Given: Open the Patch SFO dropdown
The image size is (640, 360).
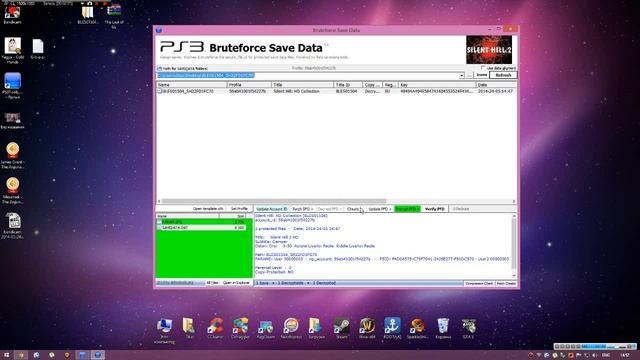Looking at the screenshot, I should click(x=302, y=209).
